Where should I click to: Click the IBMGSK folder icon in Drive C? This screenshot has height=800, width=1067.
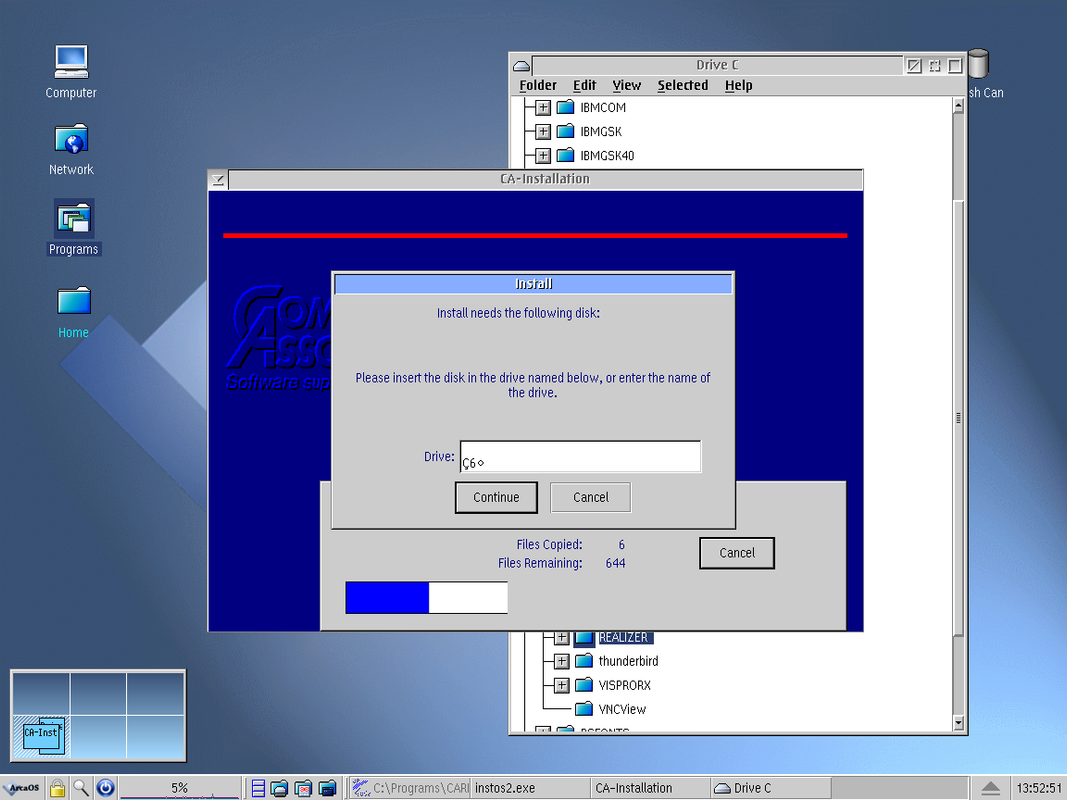point(565,131)
